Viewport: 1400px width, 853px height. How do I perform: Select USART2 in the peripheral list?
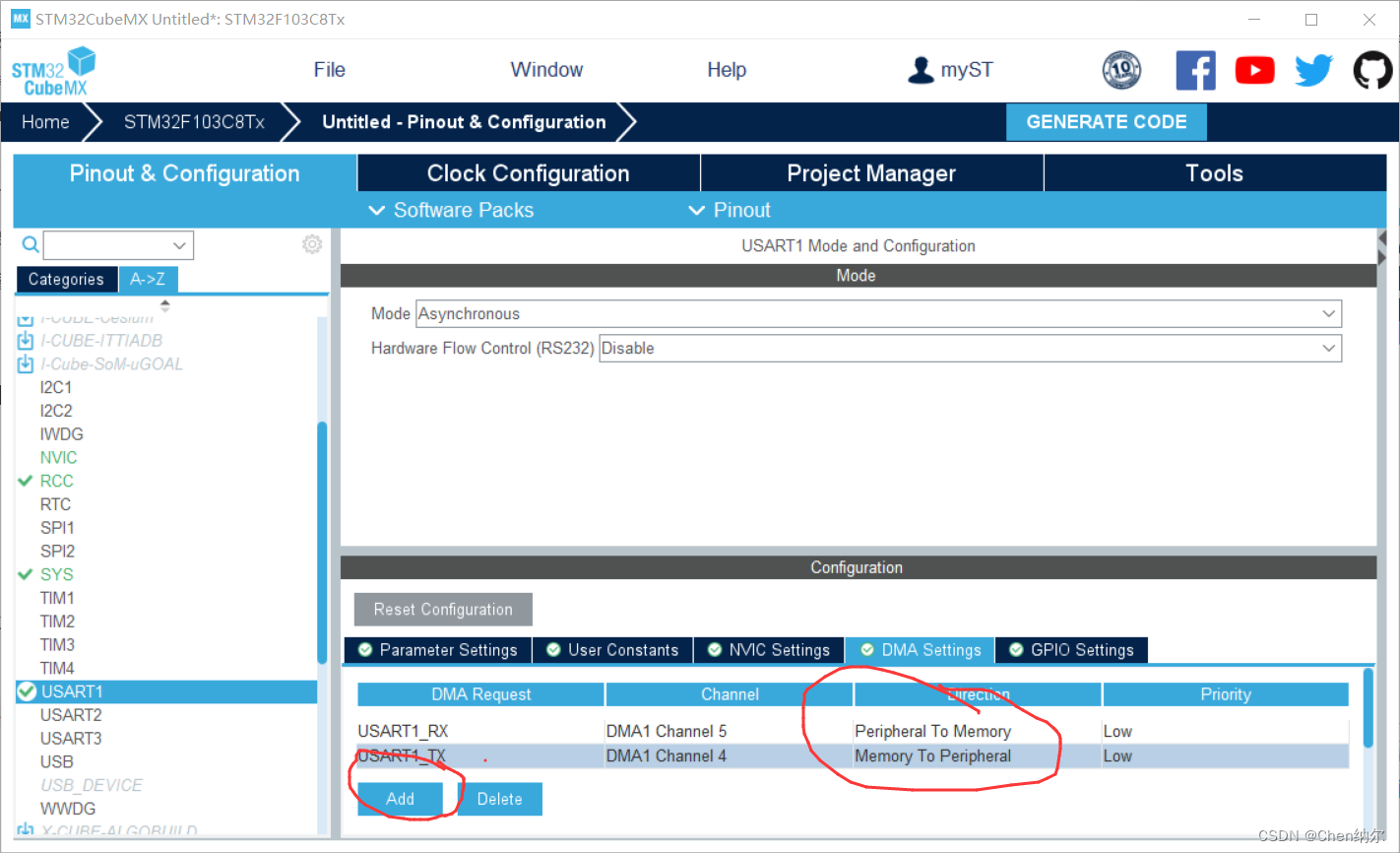71,715
